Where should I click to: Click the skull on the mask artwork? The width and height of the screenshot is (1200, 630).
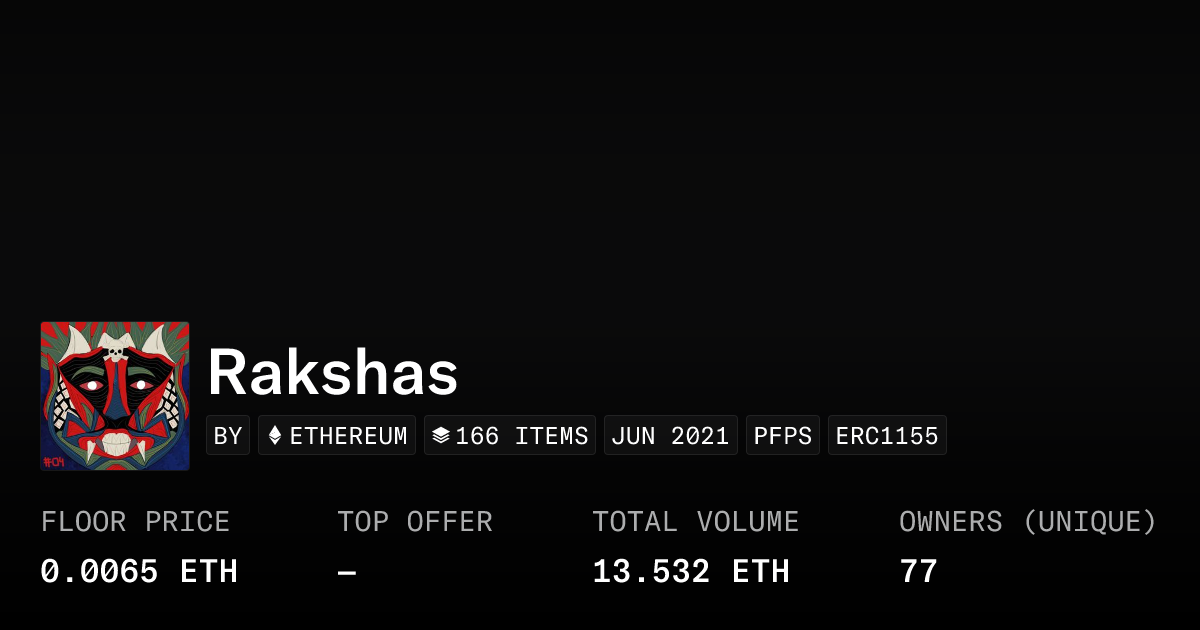[x=115, y=351]
